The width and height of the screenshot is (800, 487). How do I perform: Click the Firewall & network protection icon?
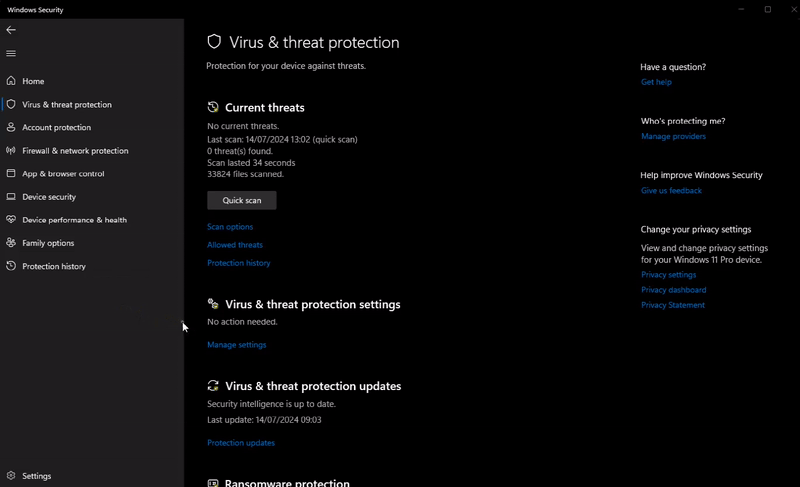point(11,151)
